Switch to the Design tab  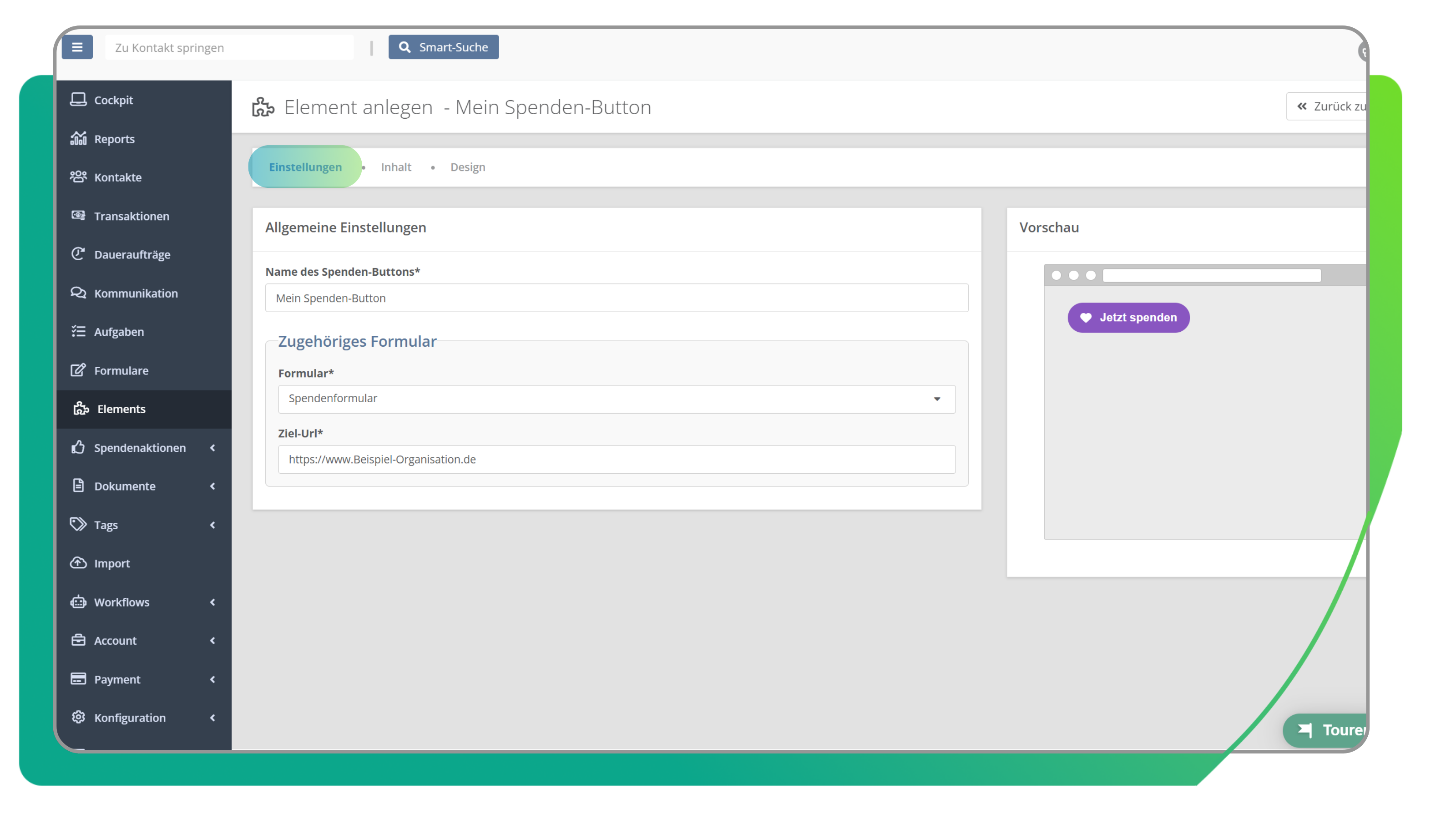[467, 167]
